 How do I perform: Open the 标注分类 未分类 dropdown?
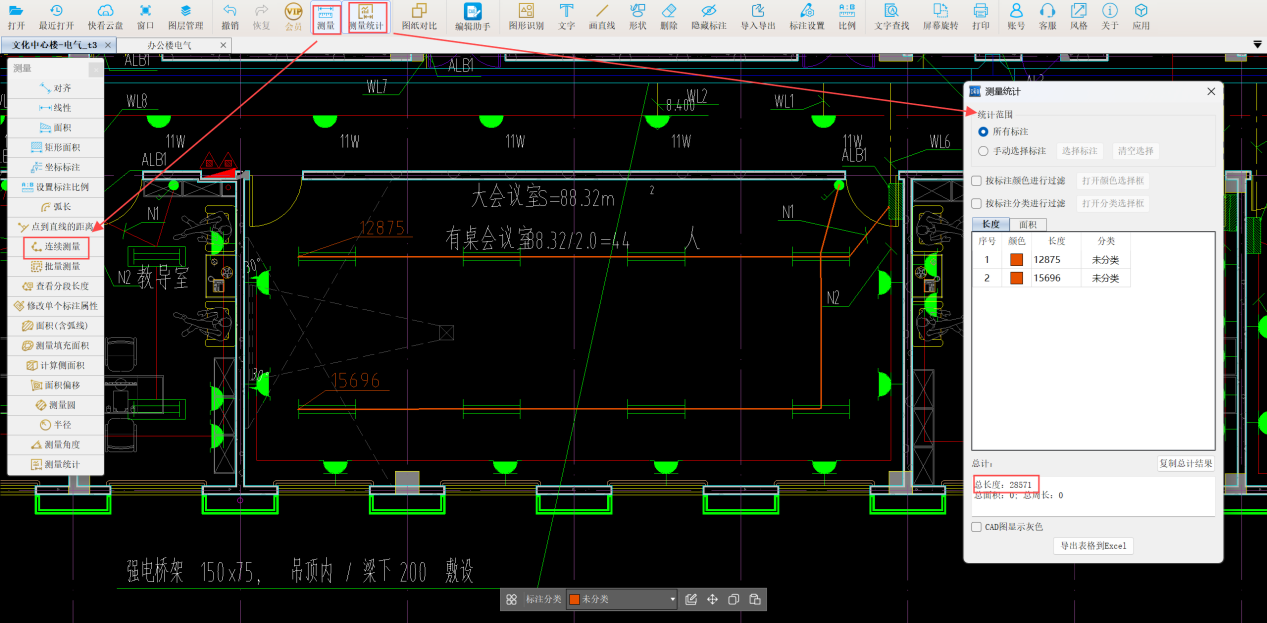[622, 600]
